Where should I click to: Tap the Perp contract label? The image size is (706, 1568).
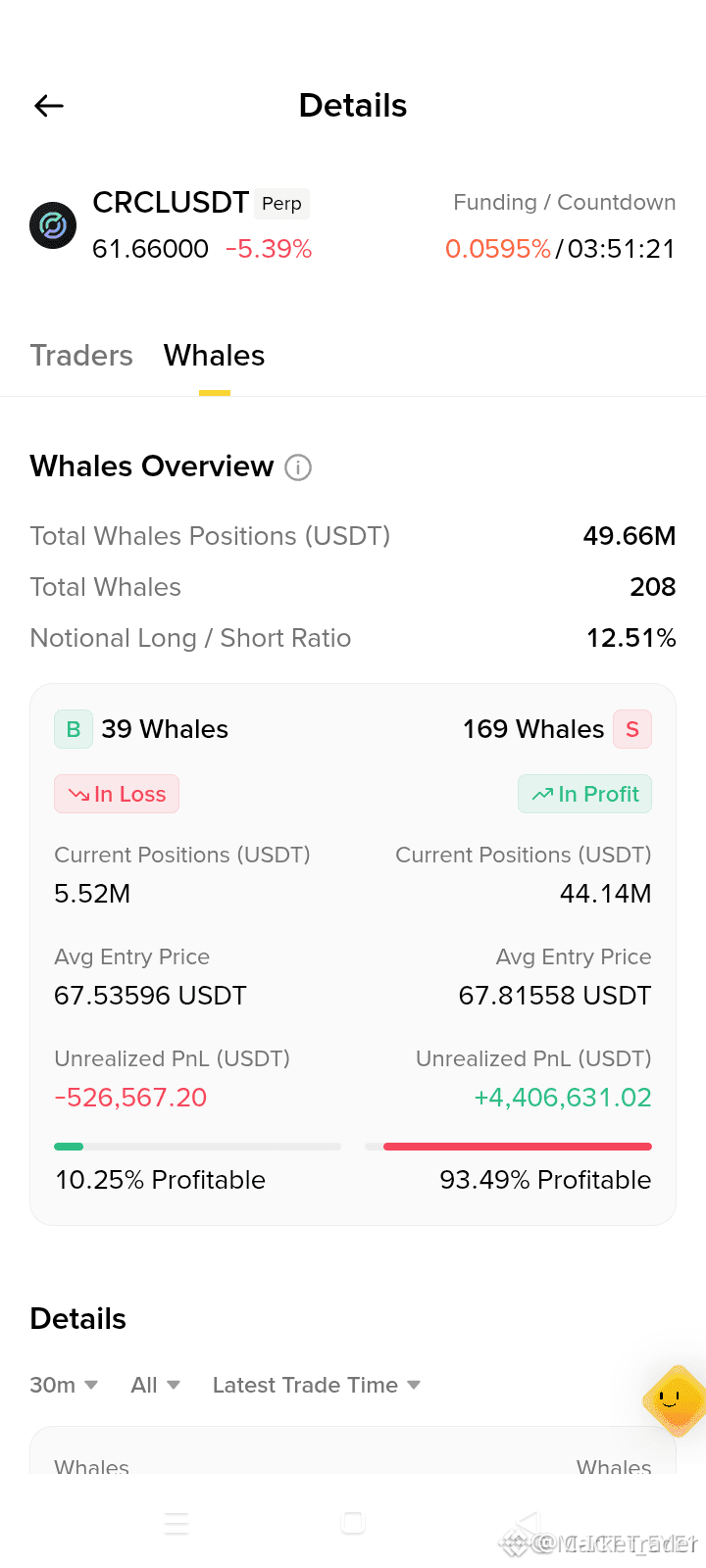click(x=281, y=204)
